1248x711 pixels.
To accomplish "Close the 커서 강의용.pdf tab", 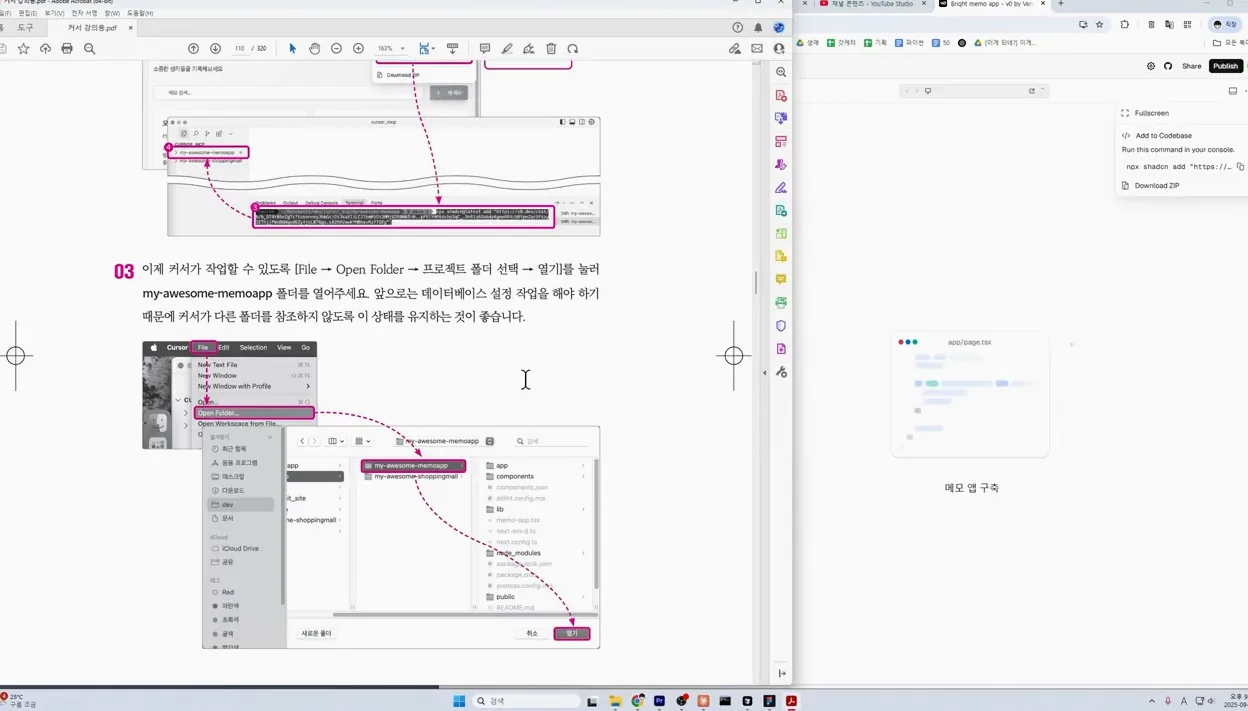I will pyautogui.click(x=131, y=28).
